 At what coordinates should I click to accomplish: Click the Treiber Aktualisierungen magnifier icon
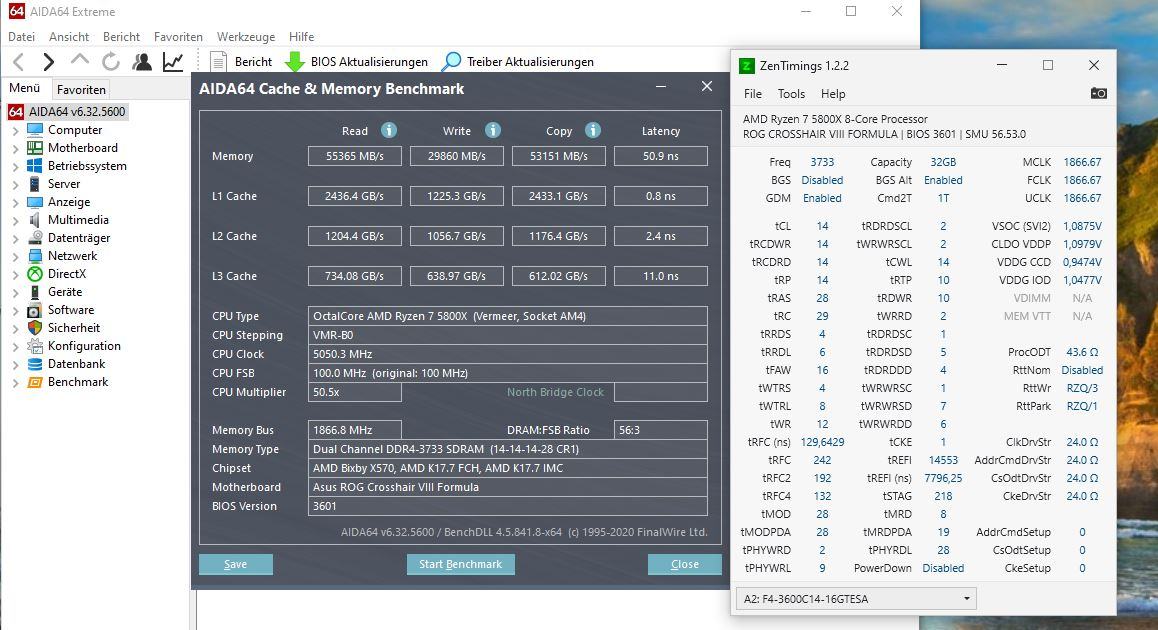[x=451, y=62]
